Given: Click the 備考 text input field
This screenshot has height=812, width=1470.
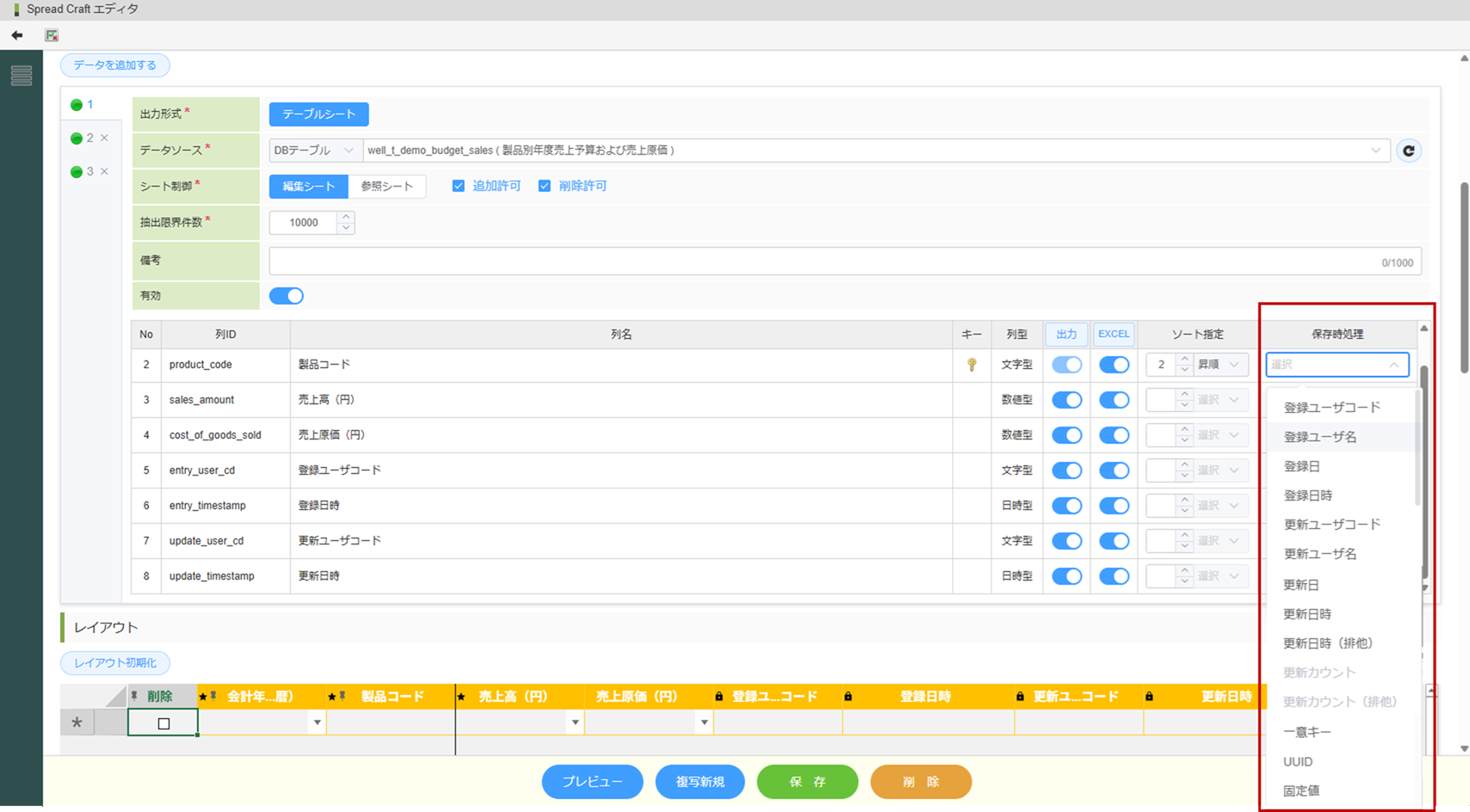Looking at the screenshot, I should (826, 261).
